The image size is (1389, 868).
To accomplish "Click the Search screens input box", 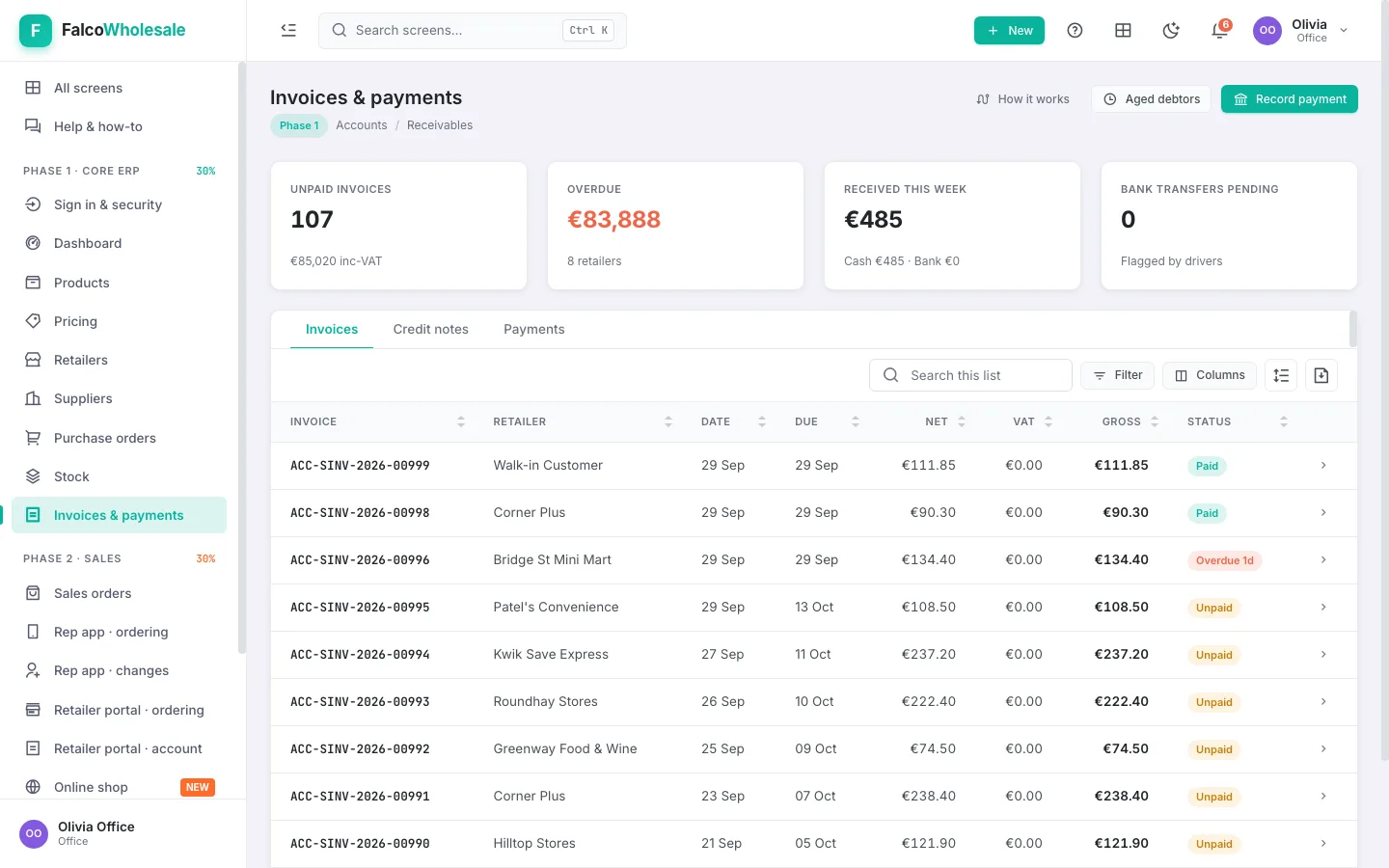I will (473, 30).
